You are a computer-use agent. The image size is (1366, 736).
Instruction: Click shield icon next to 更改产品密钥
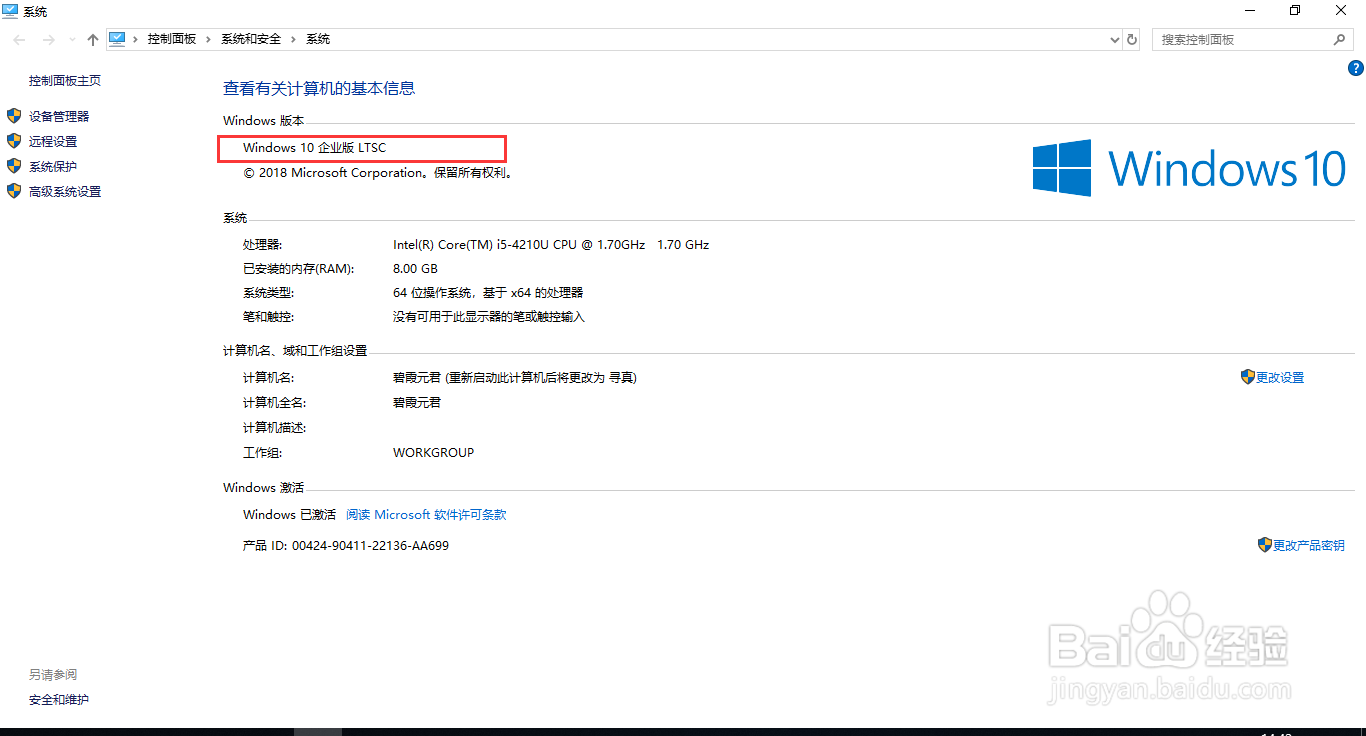pyautogui.click(x=1264, y=545)
